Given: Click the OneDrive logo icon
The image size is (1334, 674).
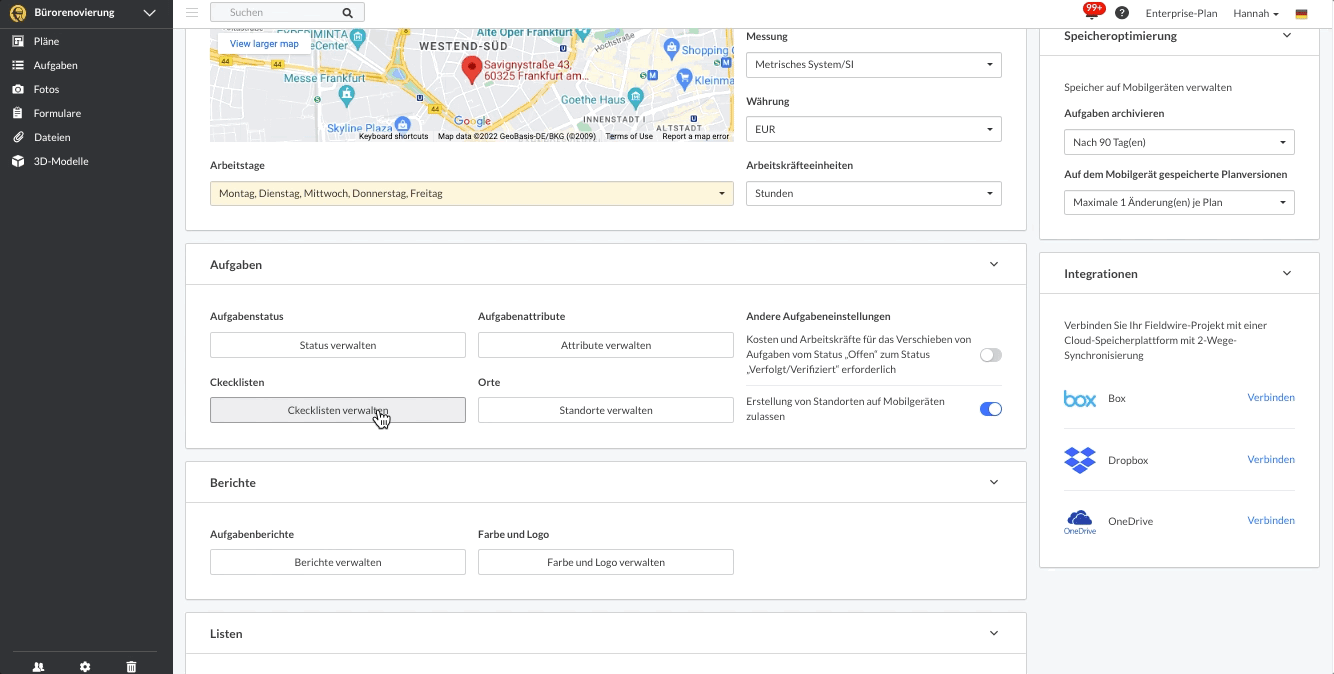Looking at the screenshot, I should 1080,522.
